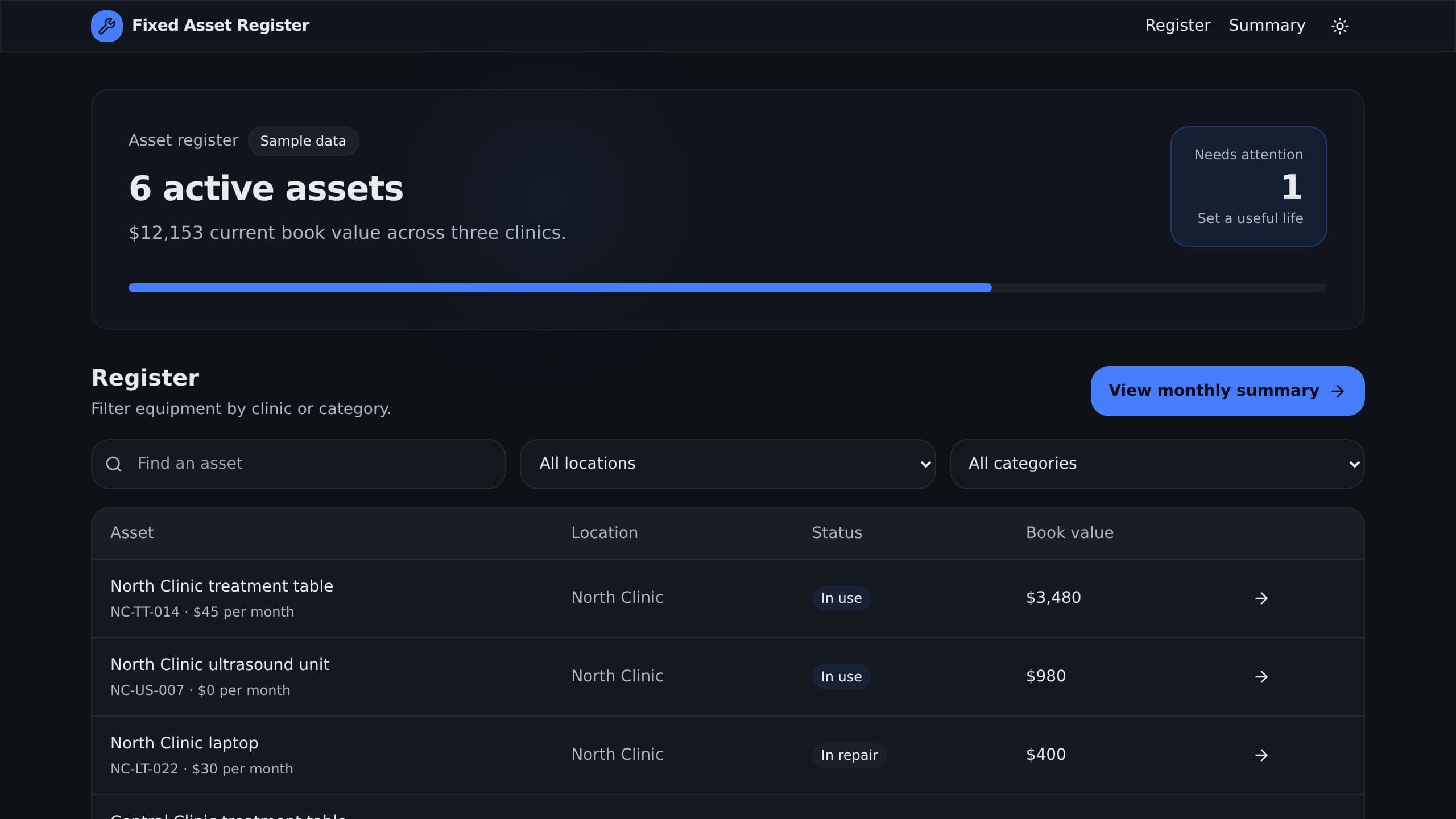The height and width of the screenshot is (819, 1456).
Task: Click Set a useful life text
Action: tap(1250, 218)
